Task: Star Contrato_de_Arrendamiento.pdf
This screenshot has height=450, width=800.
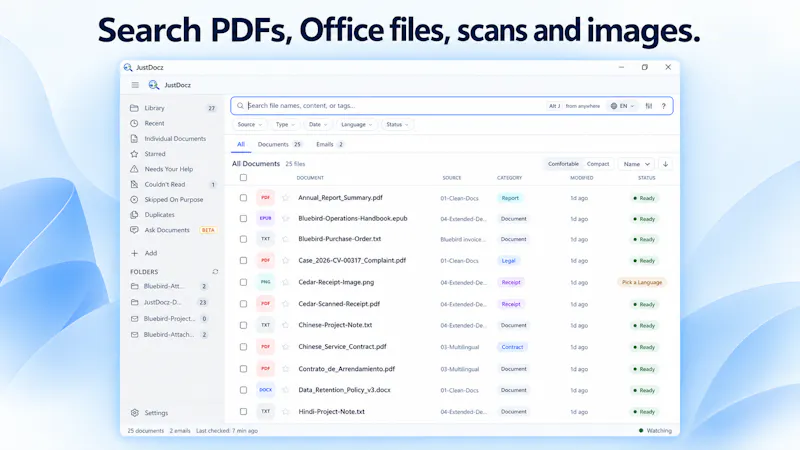Action: coord(285,368)
